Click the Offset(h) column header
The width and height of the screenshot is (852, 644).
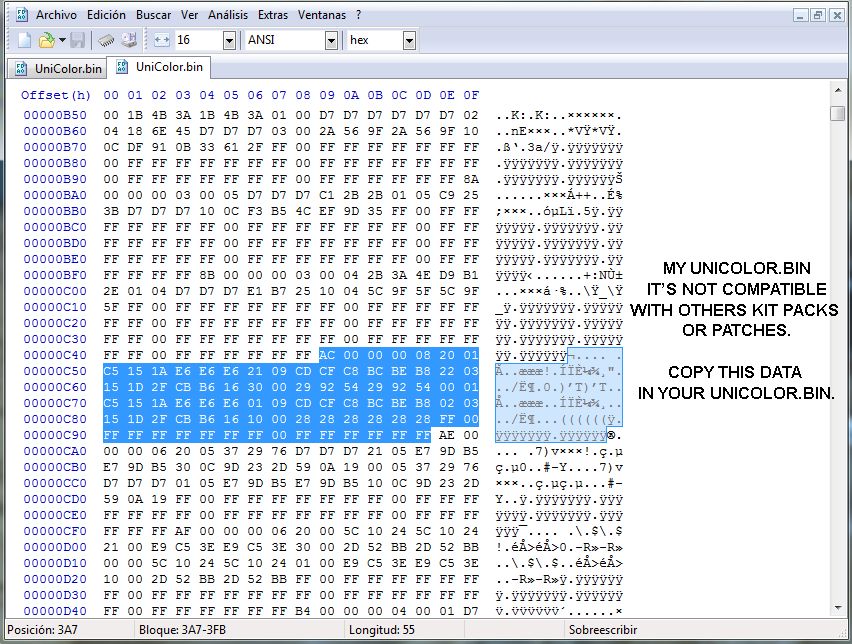(x=55, y=95)
